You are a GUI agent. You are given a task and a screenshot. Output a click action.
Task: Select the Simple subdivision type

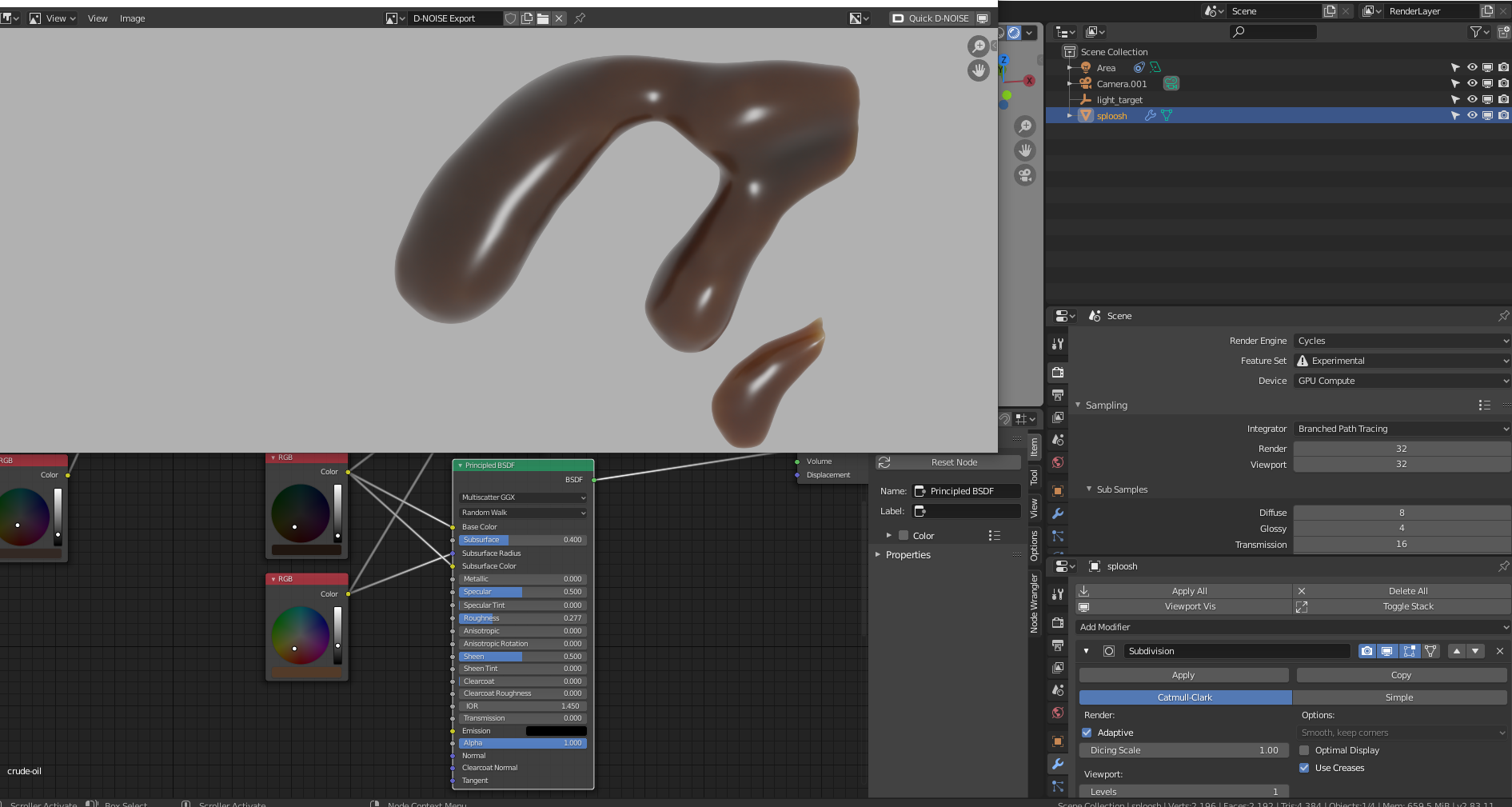pyautogui.click(x=1399, y=697)
